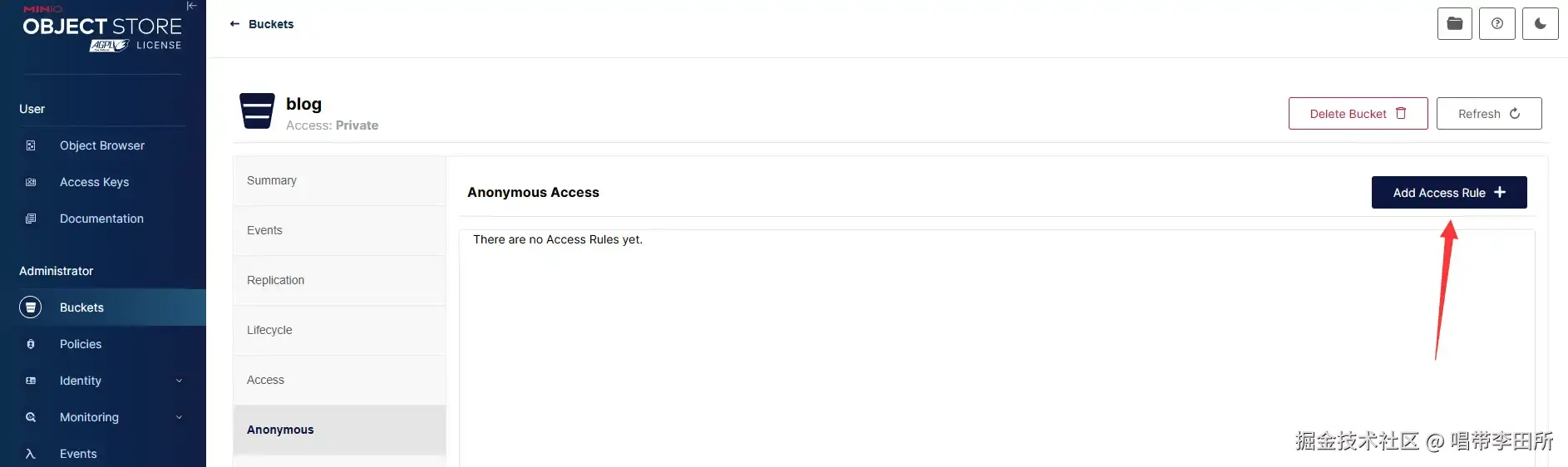Go back via the Buckets link
The width and height of the screenshot is (1568, 467).
[261, 24]
